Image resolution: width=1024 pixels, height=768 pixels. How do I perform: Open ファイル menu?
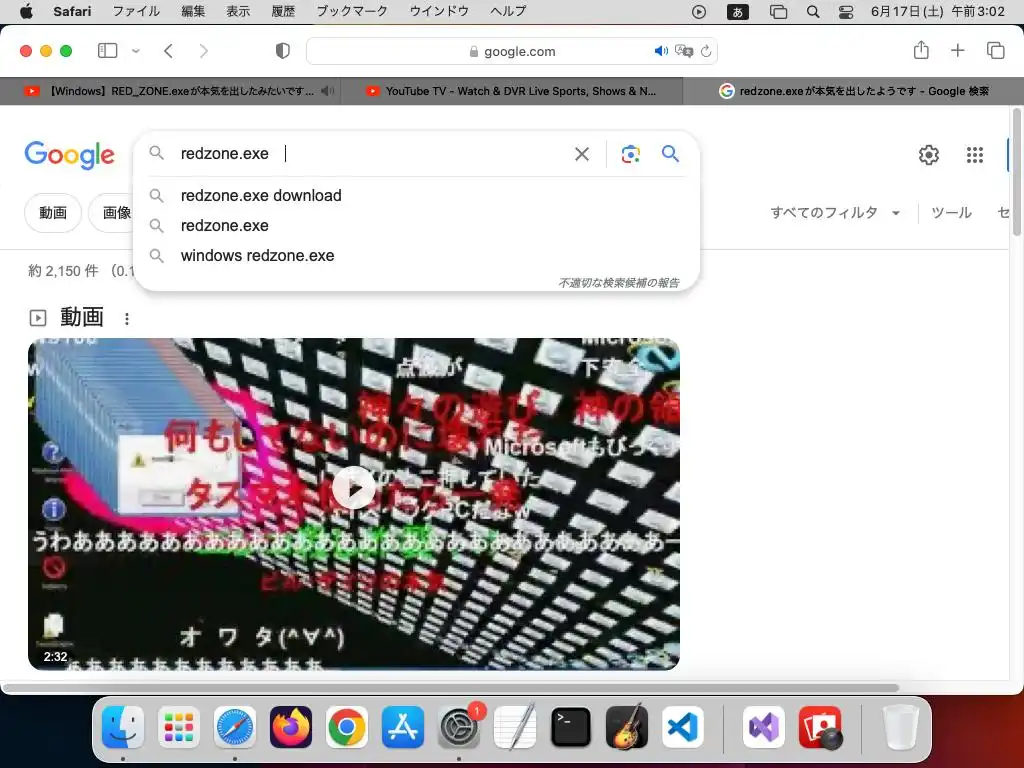pyautogui.click(x=136, y=11)
